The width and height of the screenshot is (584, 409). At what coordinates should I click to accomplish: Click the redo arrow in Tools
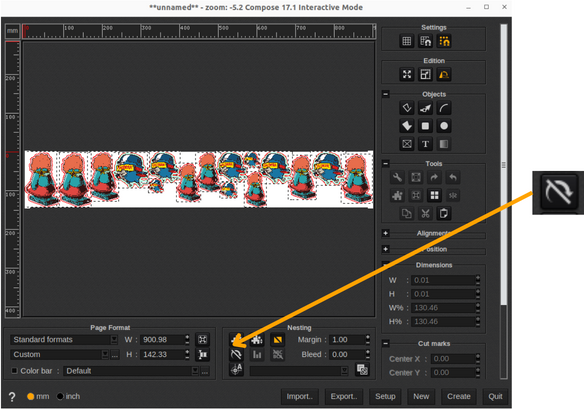[x=434, y=177]
